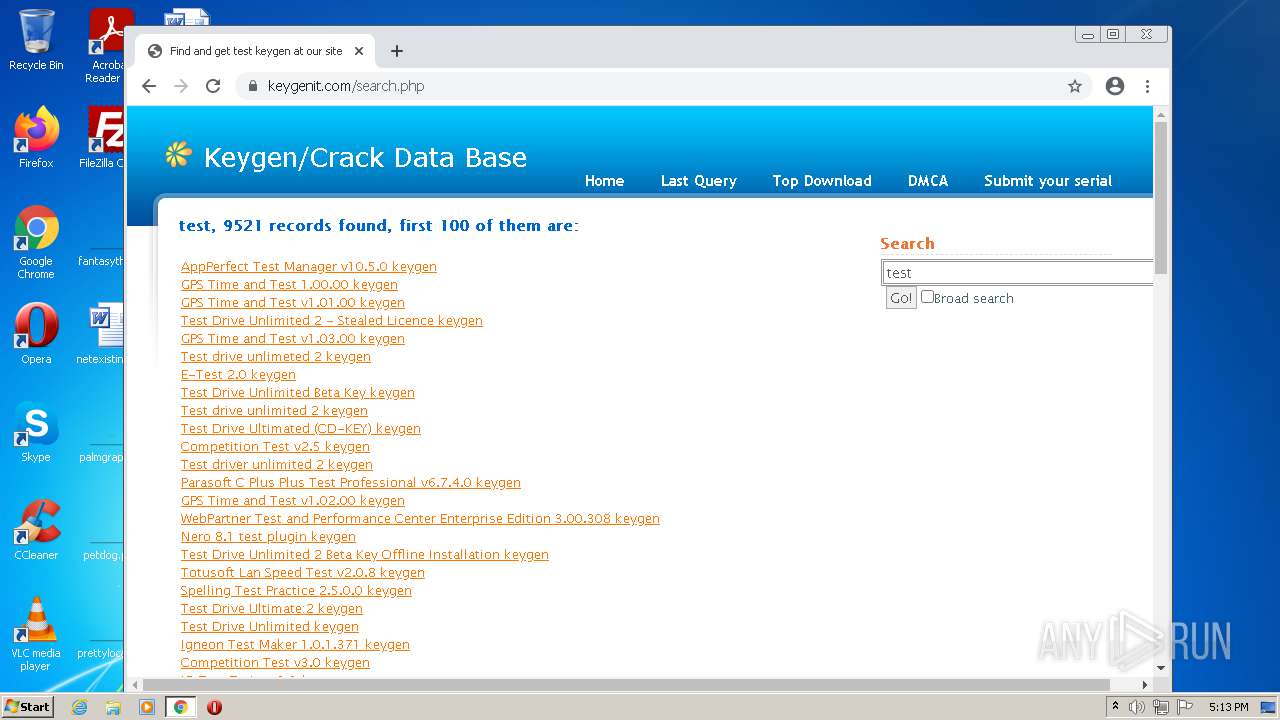
Task: Open E-Test 2.0 keygen link
Action: click(238, 375)
